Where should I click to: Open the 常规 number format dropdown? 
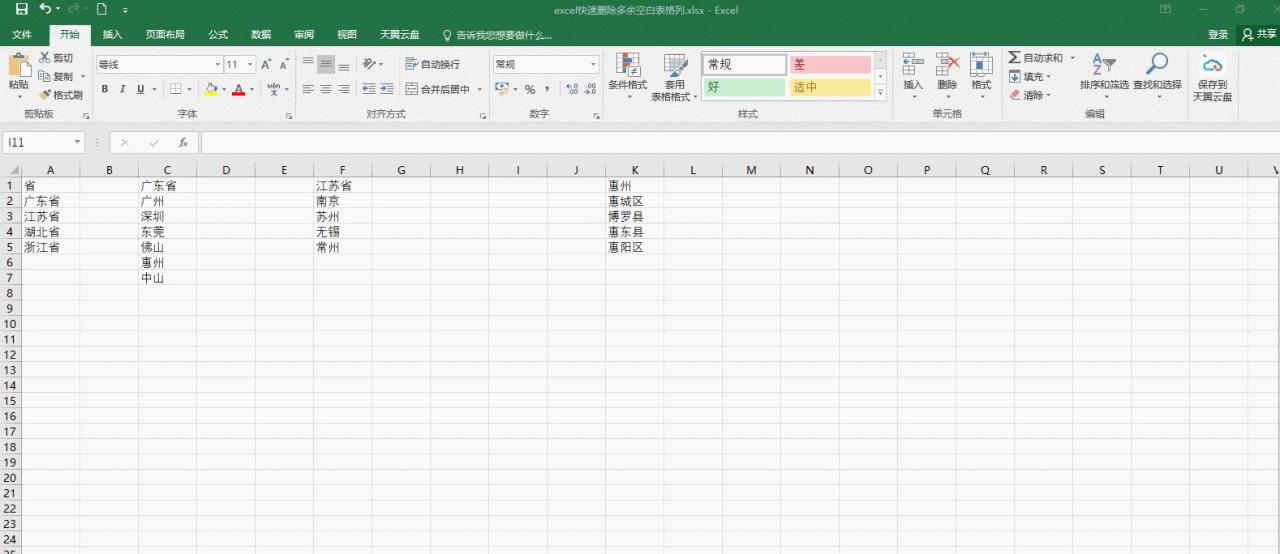[593, 64]
